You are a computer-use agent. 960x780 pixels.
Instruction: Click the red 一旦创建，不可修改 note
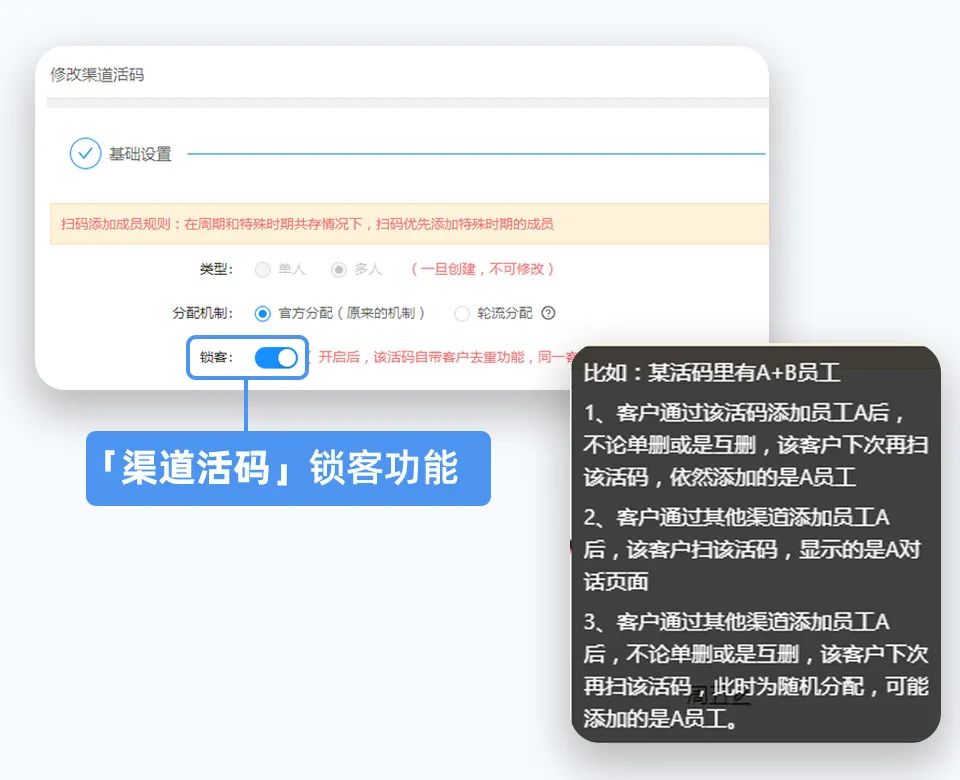pyautogui.click(x=482, y=269)
